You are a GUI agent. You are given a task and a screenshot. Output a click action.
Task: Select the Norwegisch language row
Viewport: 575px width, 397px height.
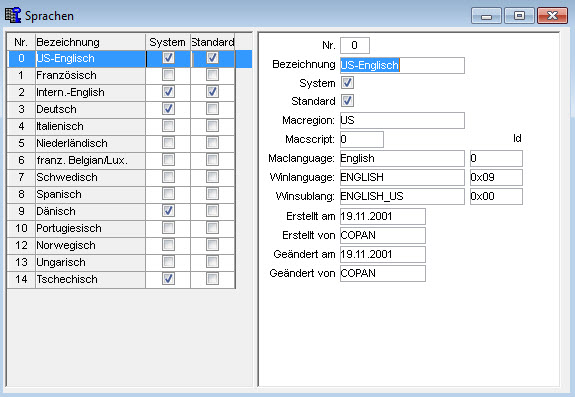point(121,245)
